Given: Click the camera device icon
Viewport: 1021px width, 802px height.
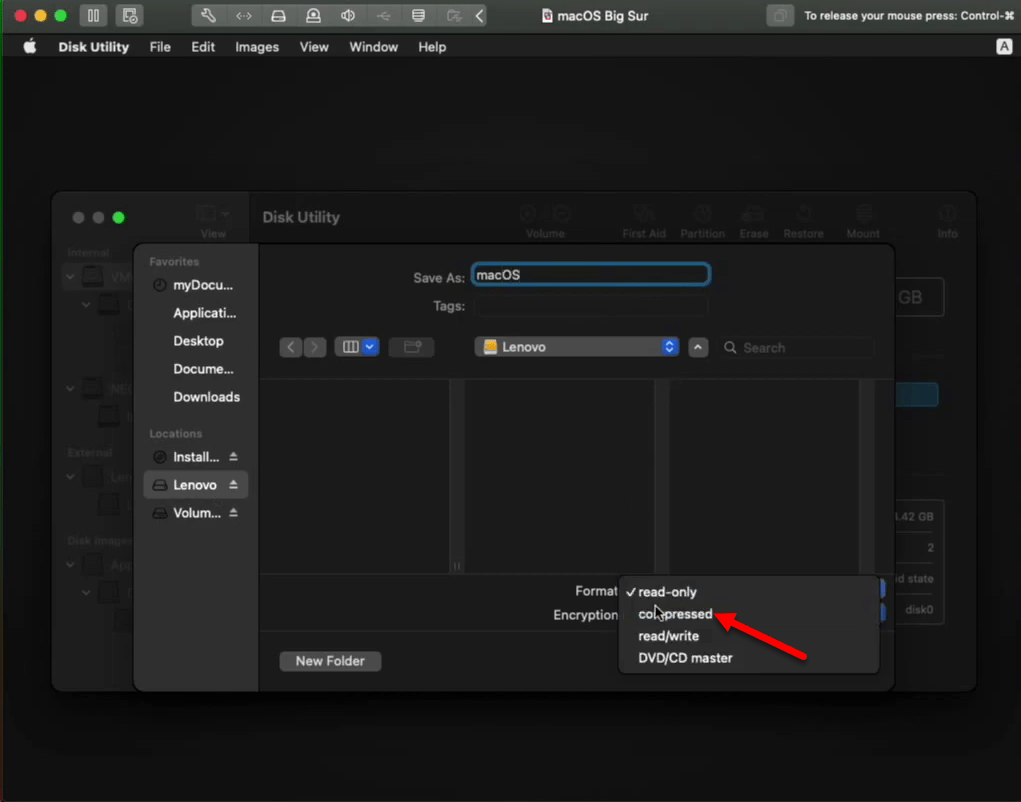Looking at the screenshot, I should pyautogui.click(x=313, y=16).
